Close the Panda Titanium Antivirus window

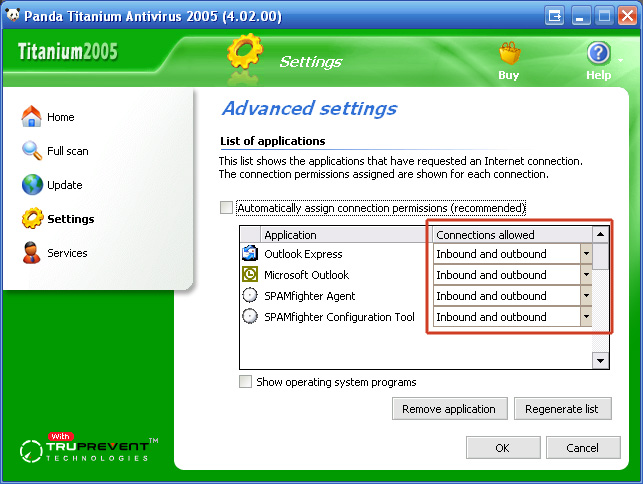pyautogui.click(x=627, y=16)
